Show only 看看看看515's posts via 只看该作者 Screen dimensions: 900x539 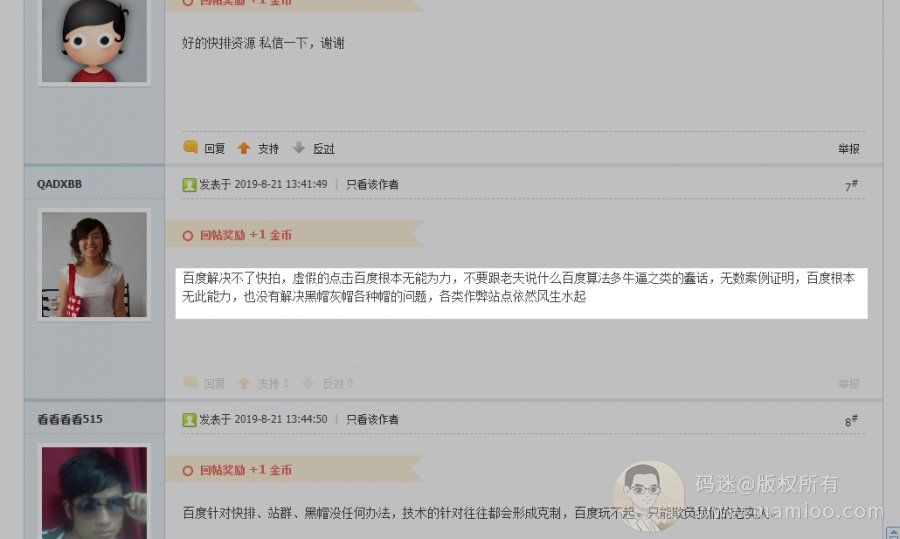pyautogui.click(x=372, y=420)
